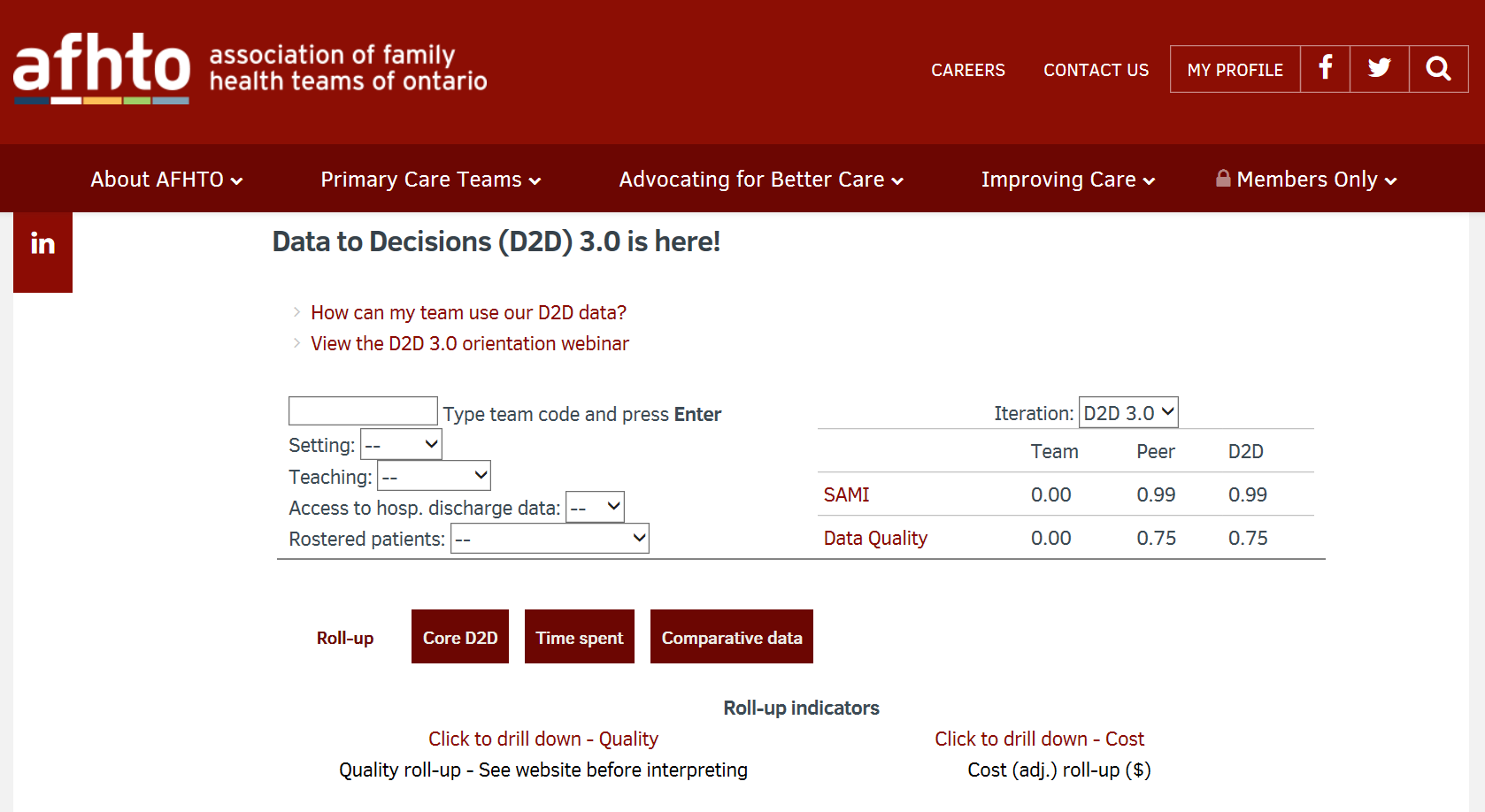Open Access to hosp. discharge data dropdown
Image resolution: width=1485 pixels, height=812 pixels.
tap(595, 508)
